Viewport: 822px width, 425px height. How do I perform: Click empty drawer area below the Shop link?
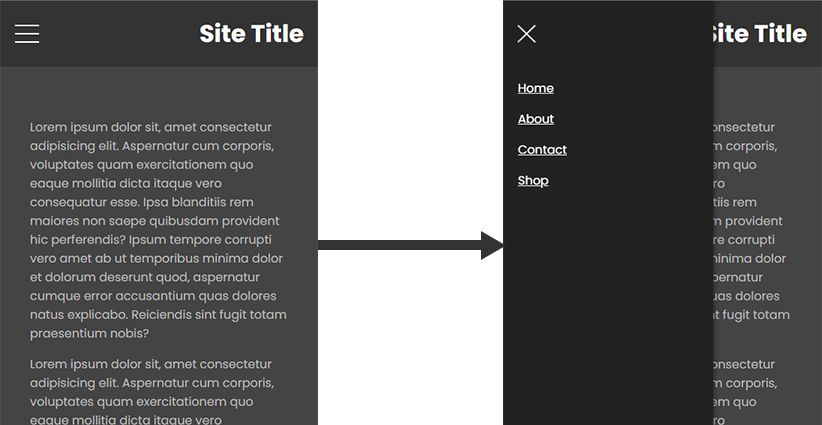coord(608,304)
